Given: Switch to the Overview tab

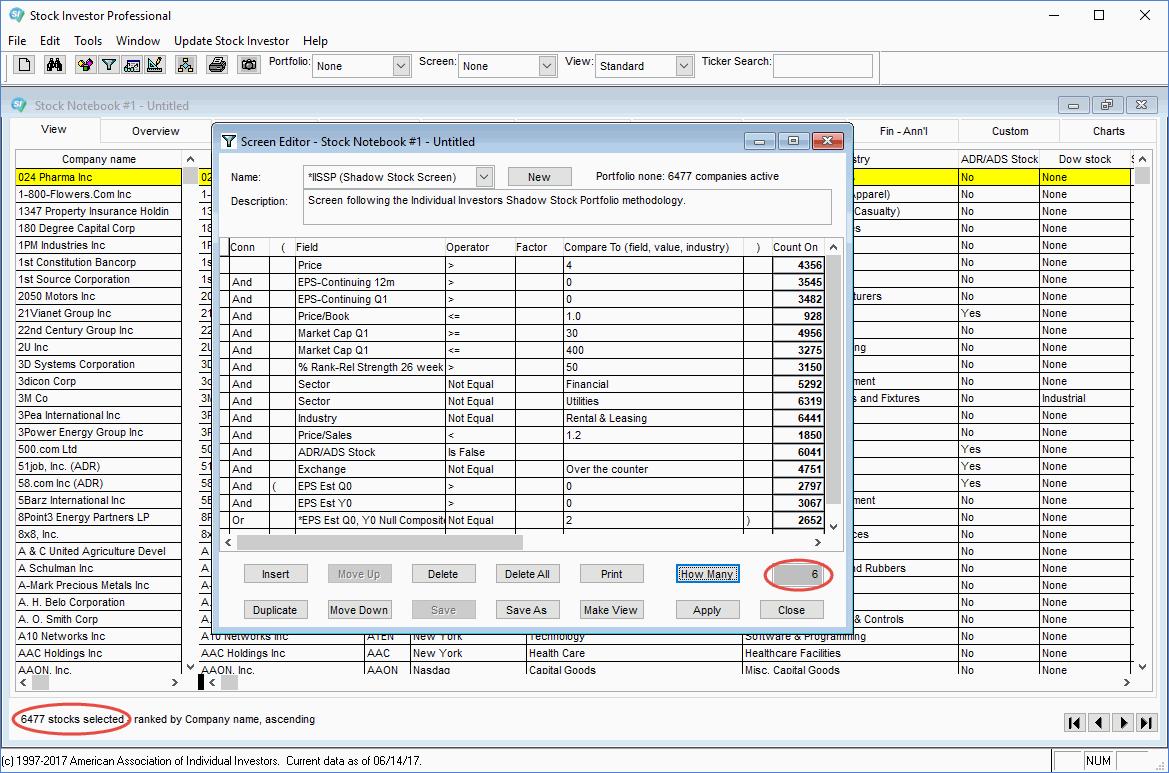Looking at the screenshot, I should click(154, 130).
